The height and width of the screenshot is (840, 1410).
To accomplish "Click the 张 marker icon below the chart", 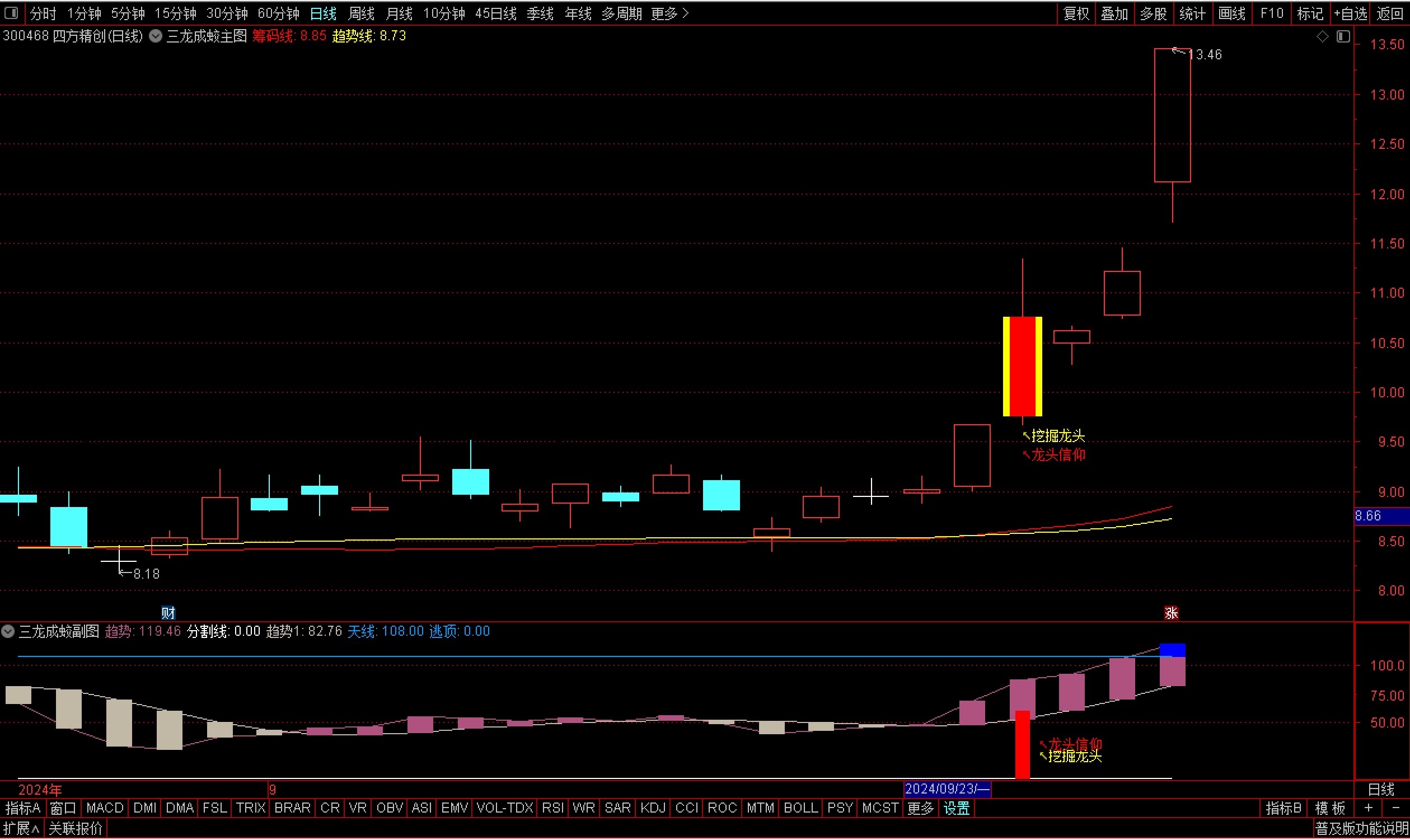I will [1170, 613].
